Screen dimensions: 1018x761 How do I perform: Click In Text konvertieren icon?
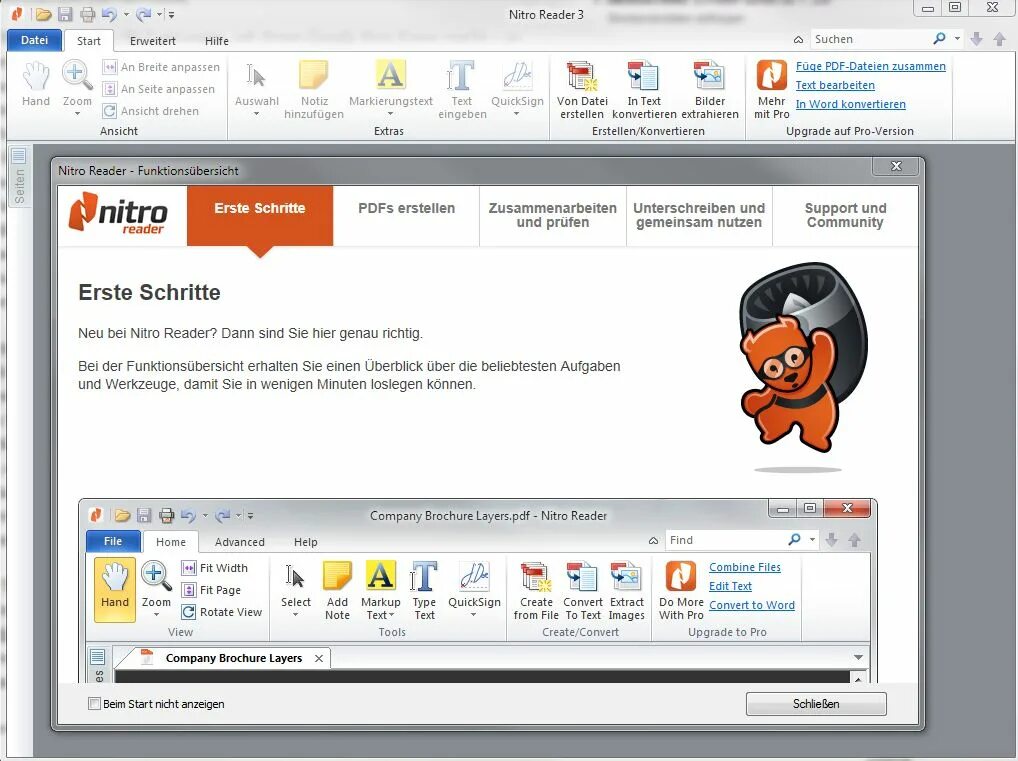[x=643, y=75]
